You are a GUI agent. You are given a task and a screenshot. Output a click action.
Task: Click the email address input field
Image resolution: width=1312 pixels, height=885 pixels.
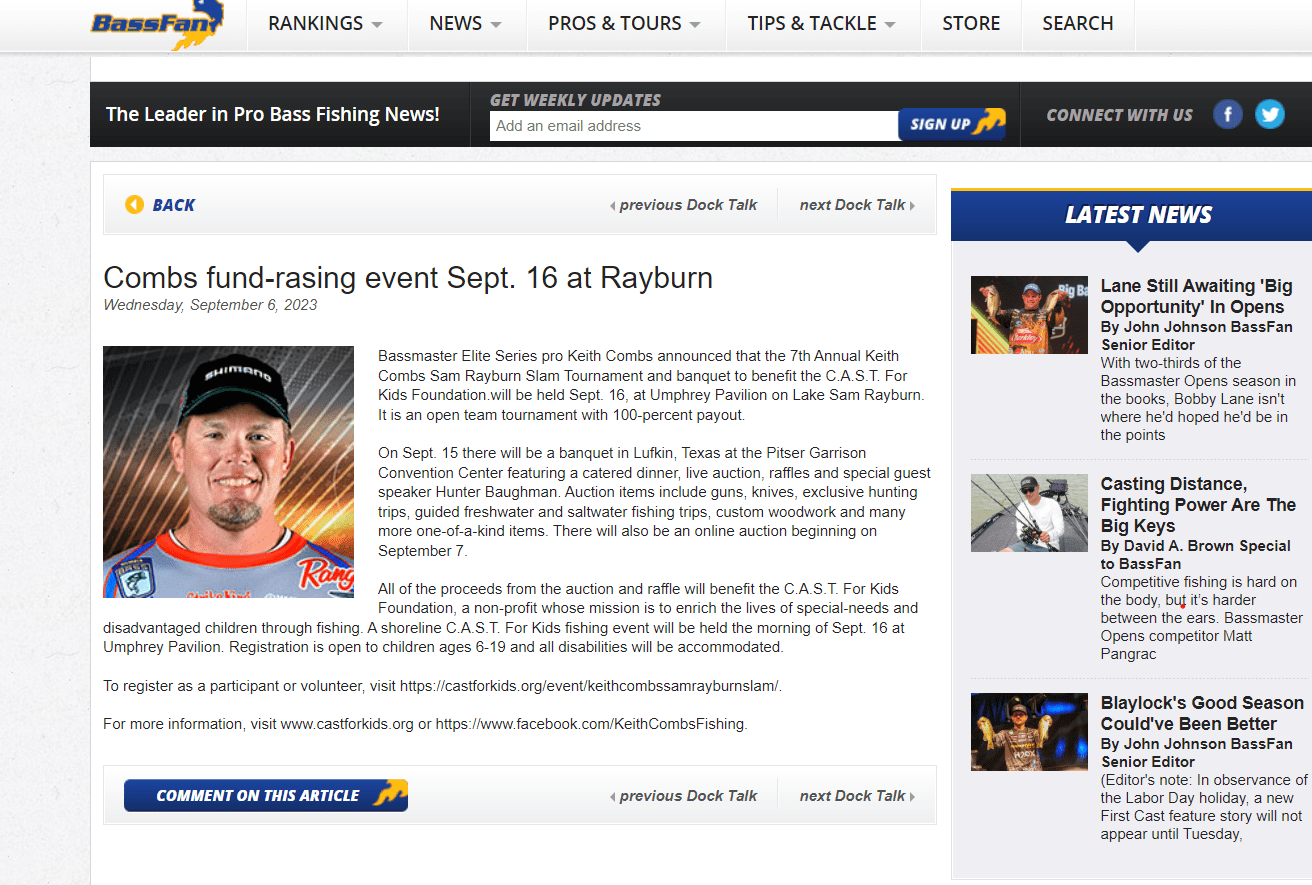pyautogui.click(x=694, y=126)
